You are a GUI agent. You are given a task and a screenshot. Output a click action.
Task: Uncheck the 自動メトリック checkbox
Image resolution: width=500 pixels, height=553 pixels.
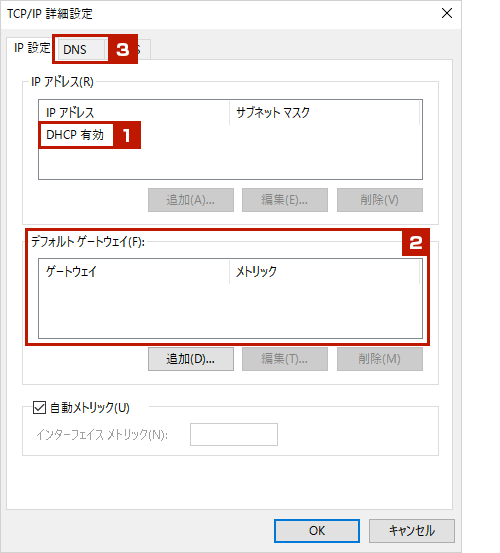[39, 407]
